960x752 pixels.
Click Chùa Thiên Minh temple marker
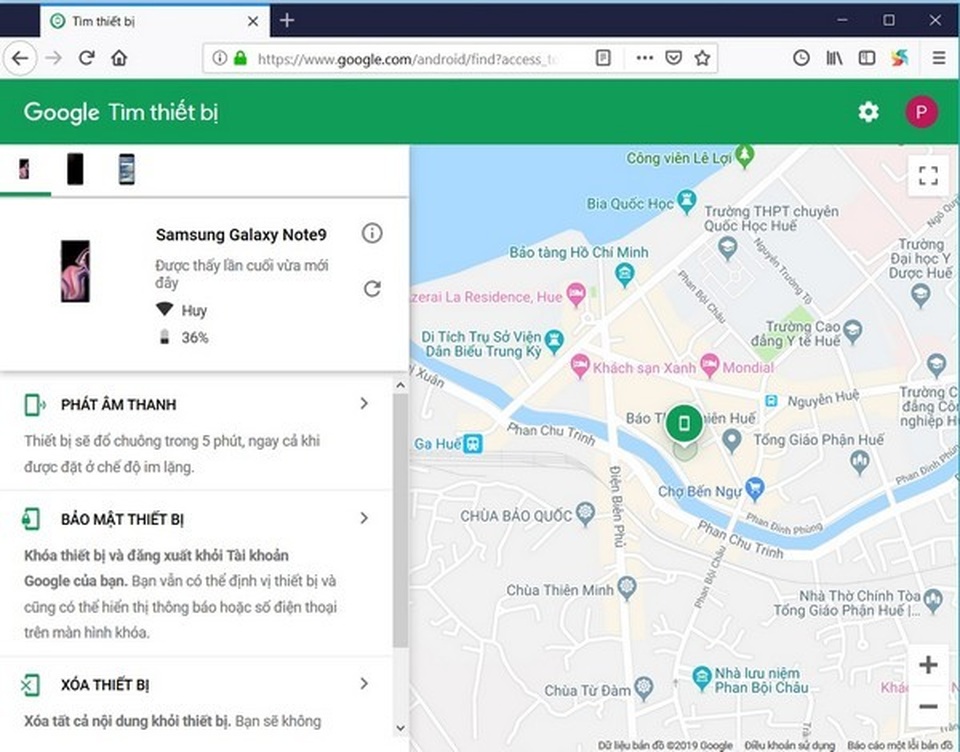626,587
